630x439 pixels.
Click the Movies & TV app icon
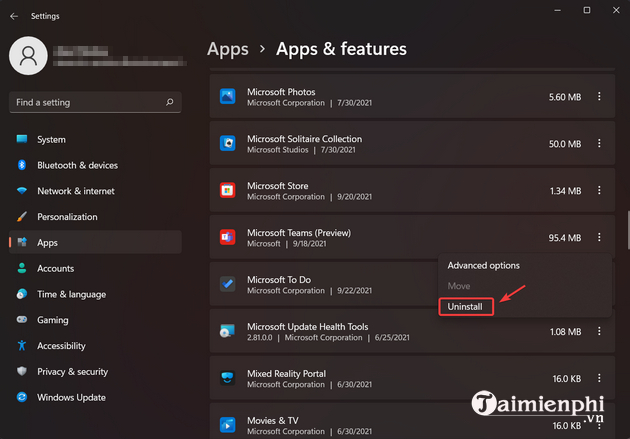pyautogui.click(x=227, y=425)
